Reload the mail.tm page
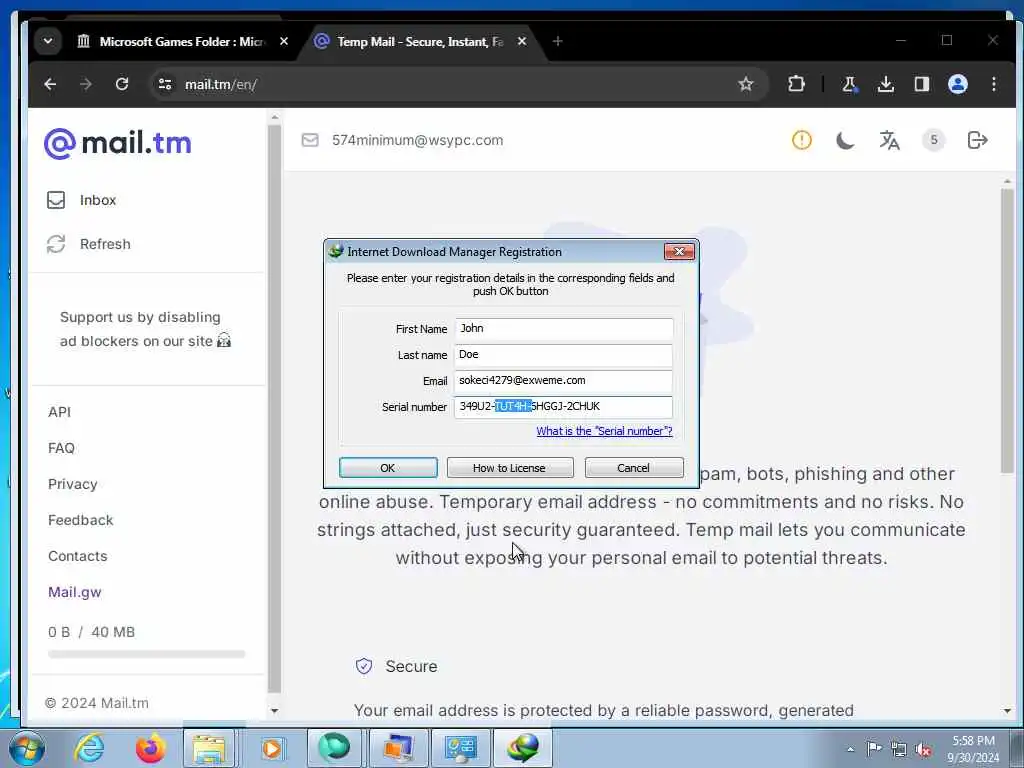This screenshot has height=768, width=1024. 121,84
